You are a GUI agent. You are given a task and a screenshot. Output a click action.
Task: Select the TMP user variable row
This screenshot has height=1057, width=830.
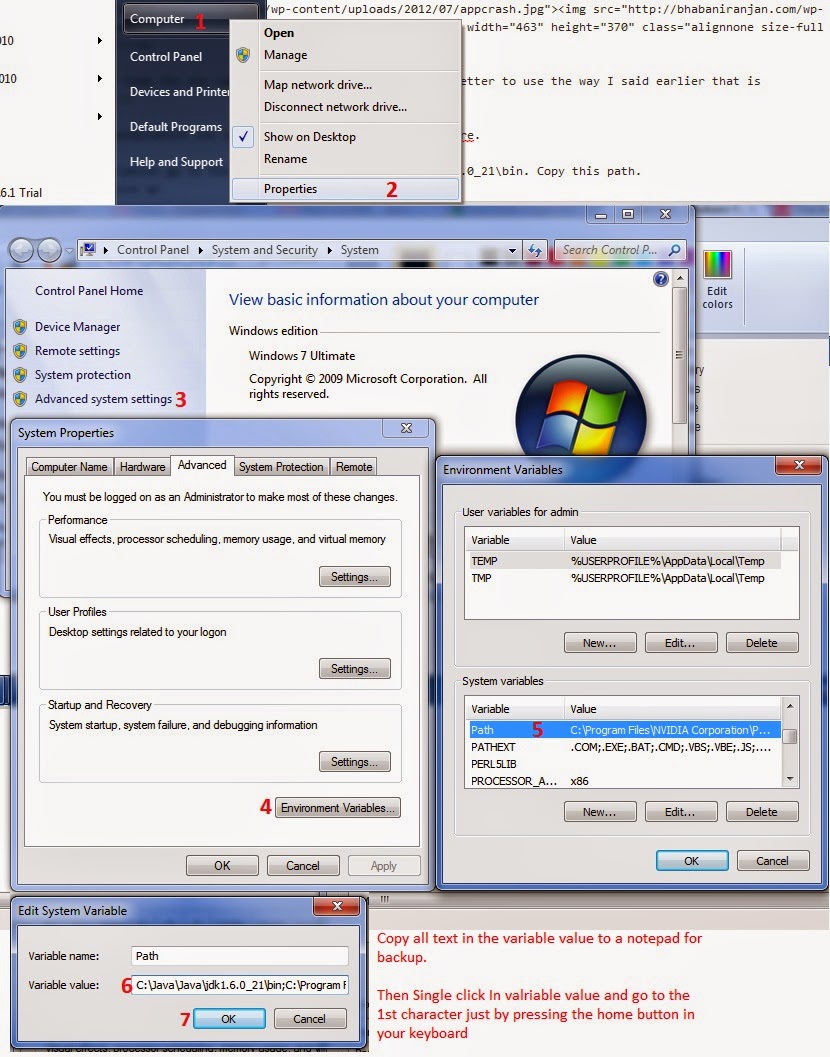pyautogui.click(x=623, y=578)
